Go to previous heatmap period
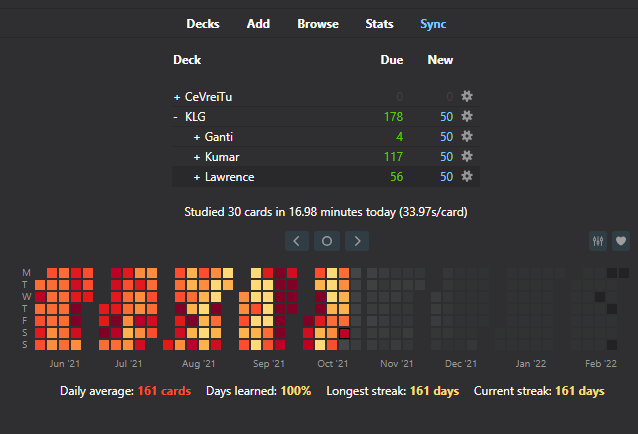 click(297, 240)
